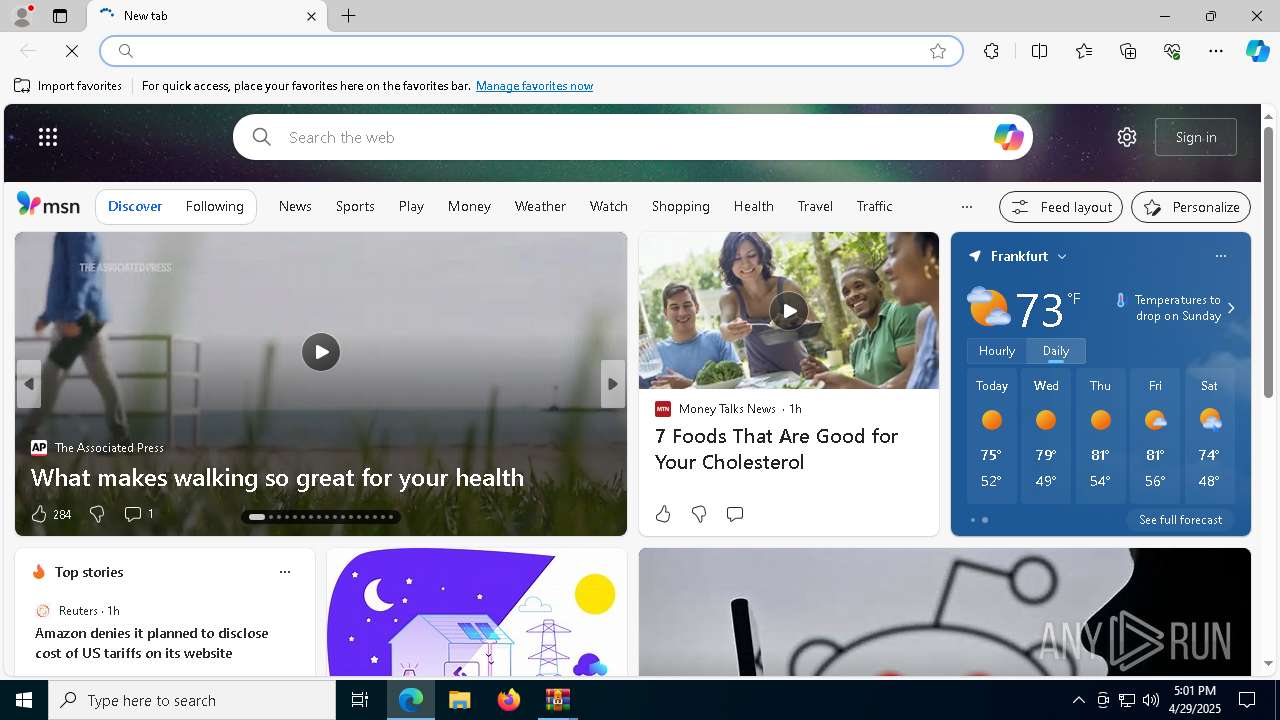Open the browser profile icon
Screen dimensions: 1280x720
tap(21, 16)
